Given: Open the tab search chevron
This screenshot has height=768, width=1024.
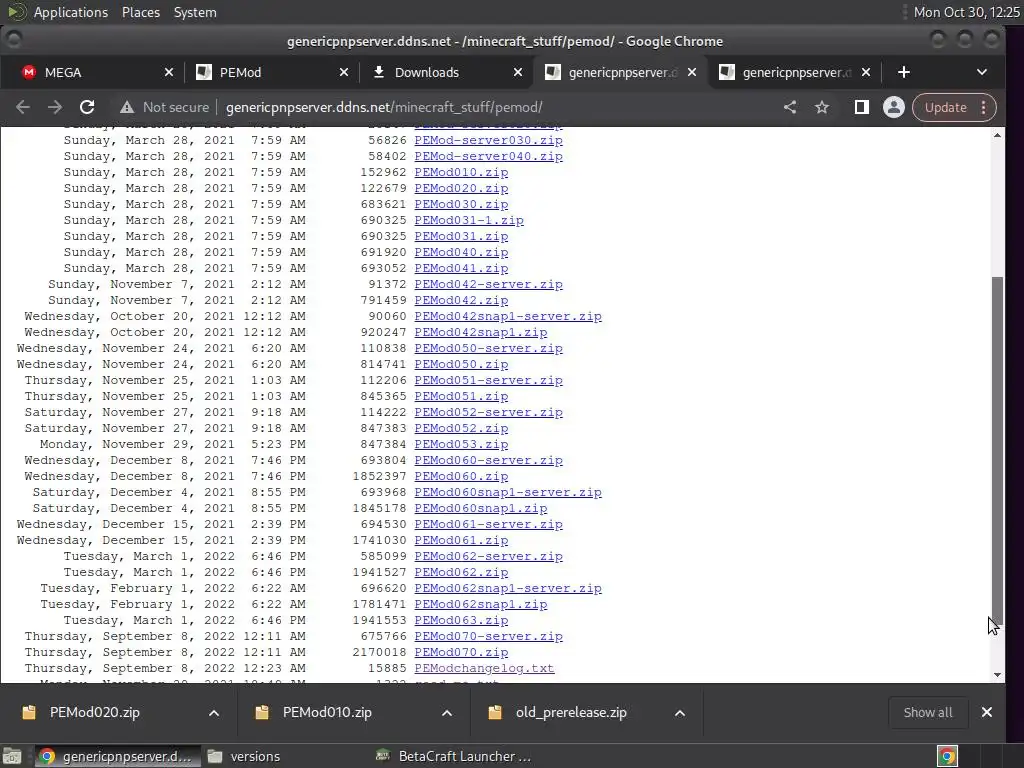Looking at the screenshot, I should pos(982,72).
